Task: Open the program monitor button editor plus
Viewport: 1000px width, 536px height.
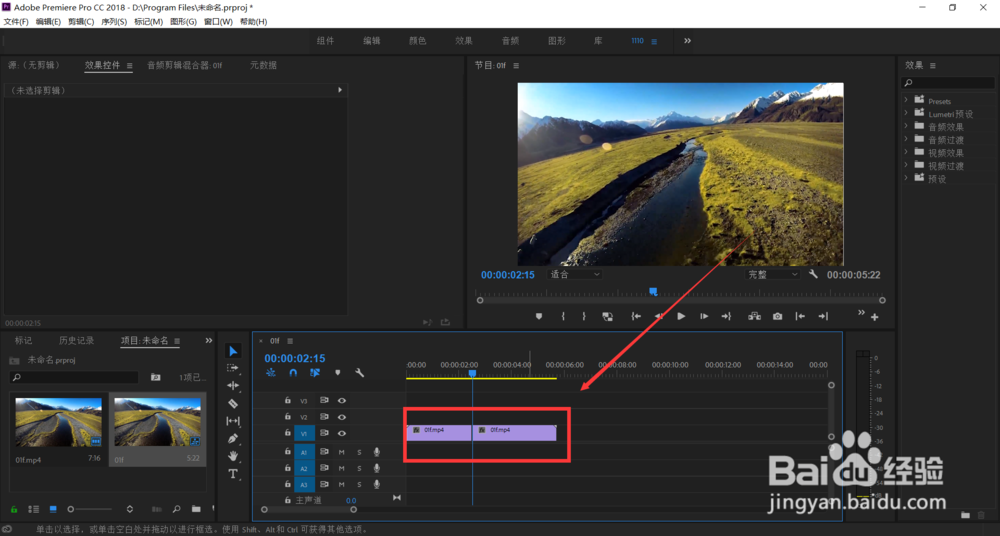Action: pos(874,317)
